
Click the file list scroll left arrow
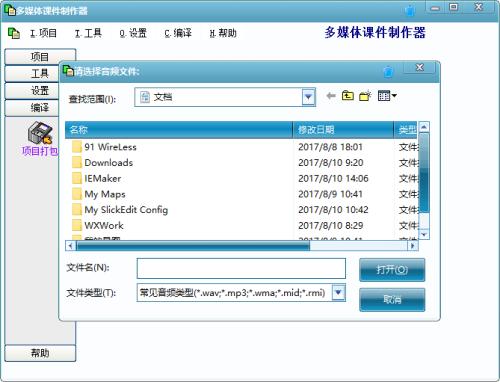pos(70,246)
